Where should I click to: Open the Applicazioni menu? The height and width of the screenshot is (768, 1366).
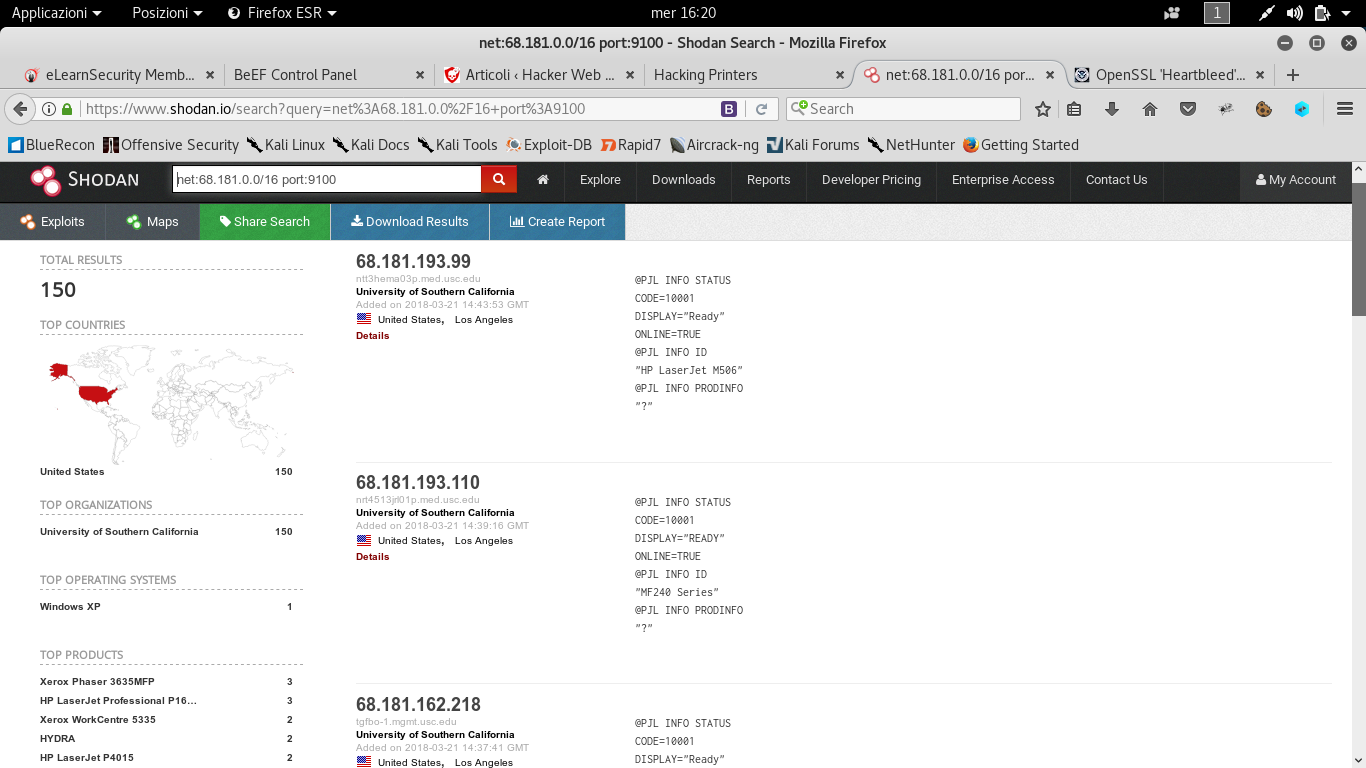[x=56, y=13]
